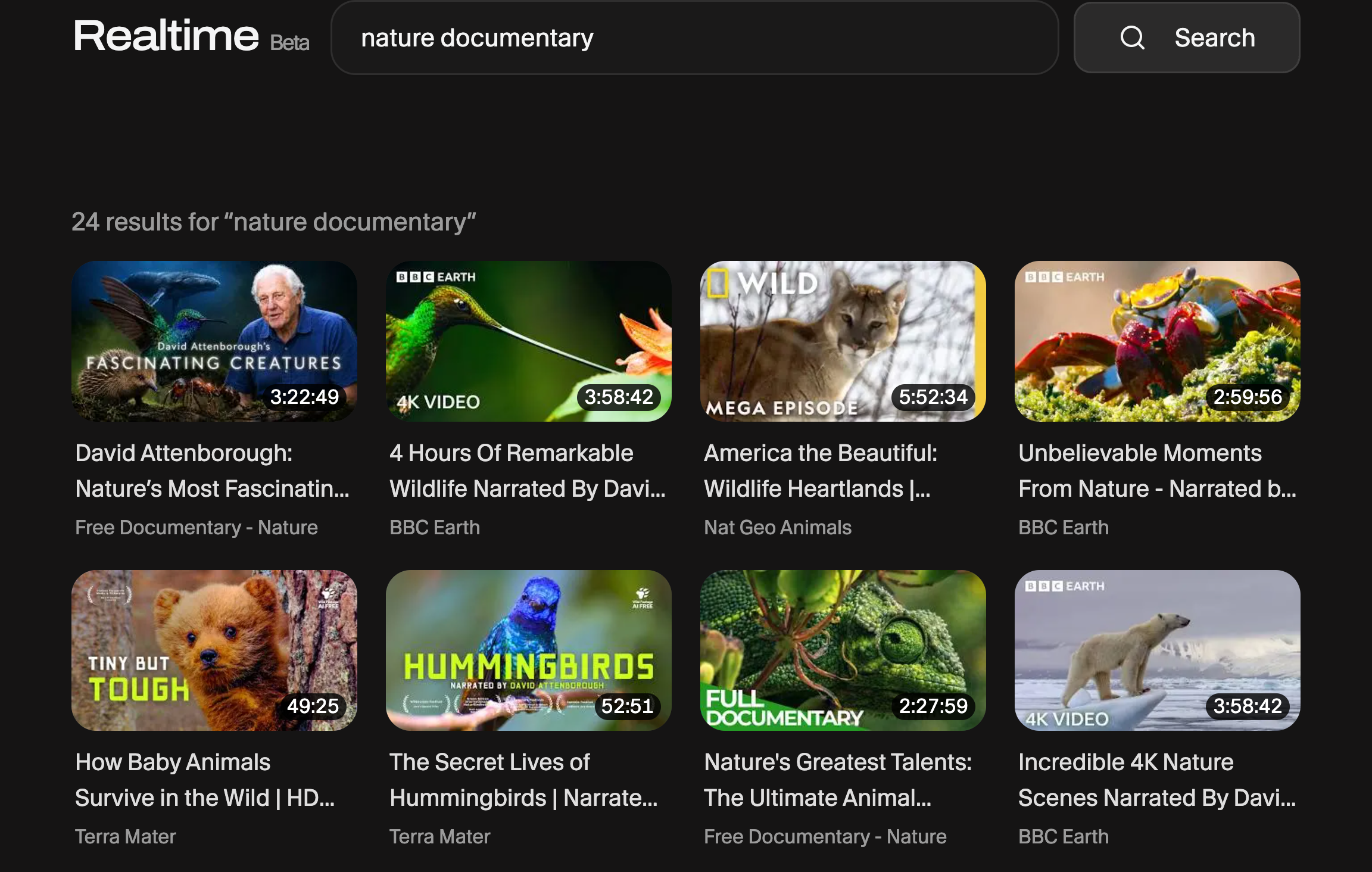Open the Wild Mega Episode cougar thumbnail
The height and width of the screenshot is (872, 1372).
(x=843, y=341)
